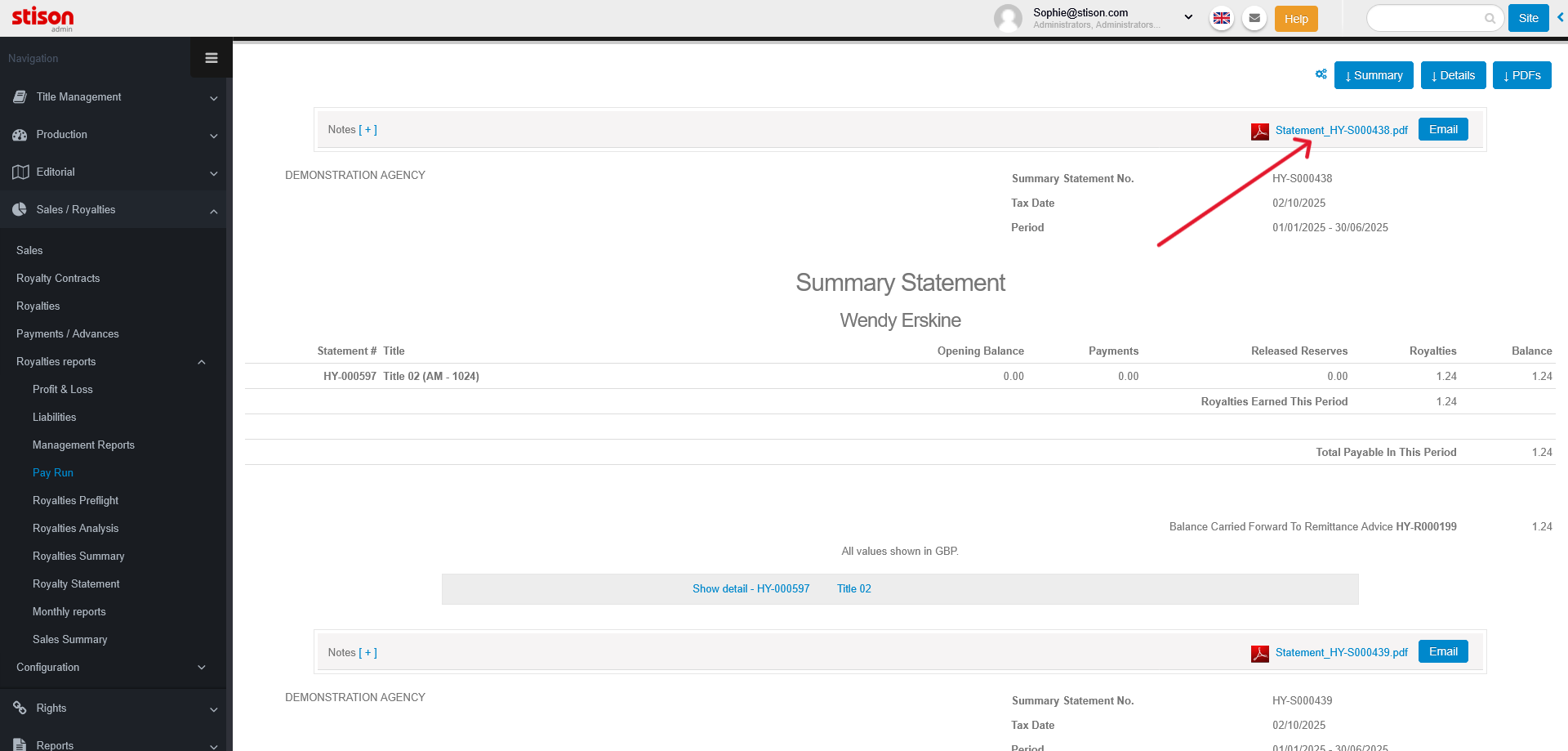Click PDF icon for Statement_HY-S000439
Image resolution: width=1568 pixels, height=751 pixels.
1259,653
